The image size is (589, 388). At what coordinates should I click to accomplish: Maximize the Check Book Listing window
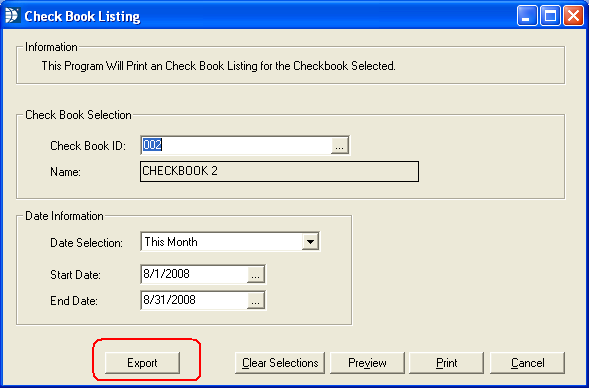(x=550, y=16)
